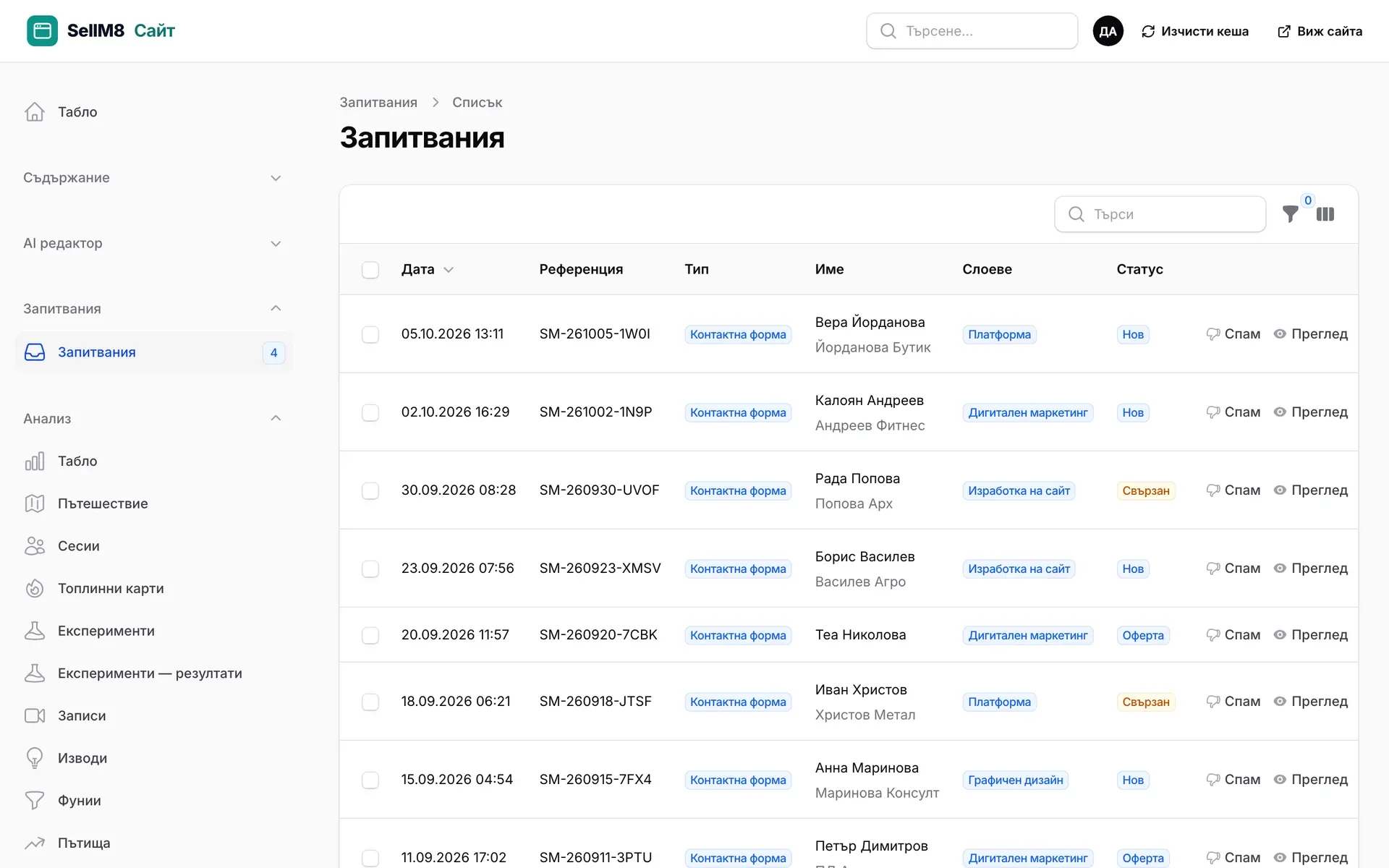
Task: Open Пътища trending item
Action: pos(153,843)
